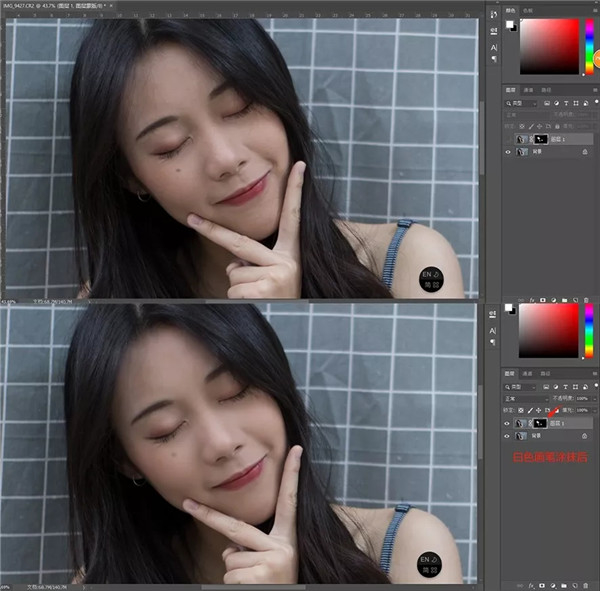The width and height of the screenshot is (600, 591).
Task: Filter pixel layers in upper Layers panel
Action: click(547, 103)
